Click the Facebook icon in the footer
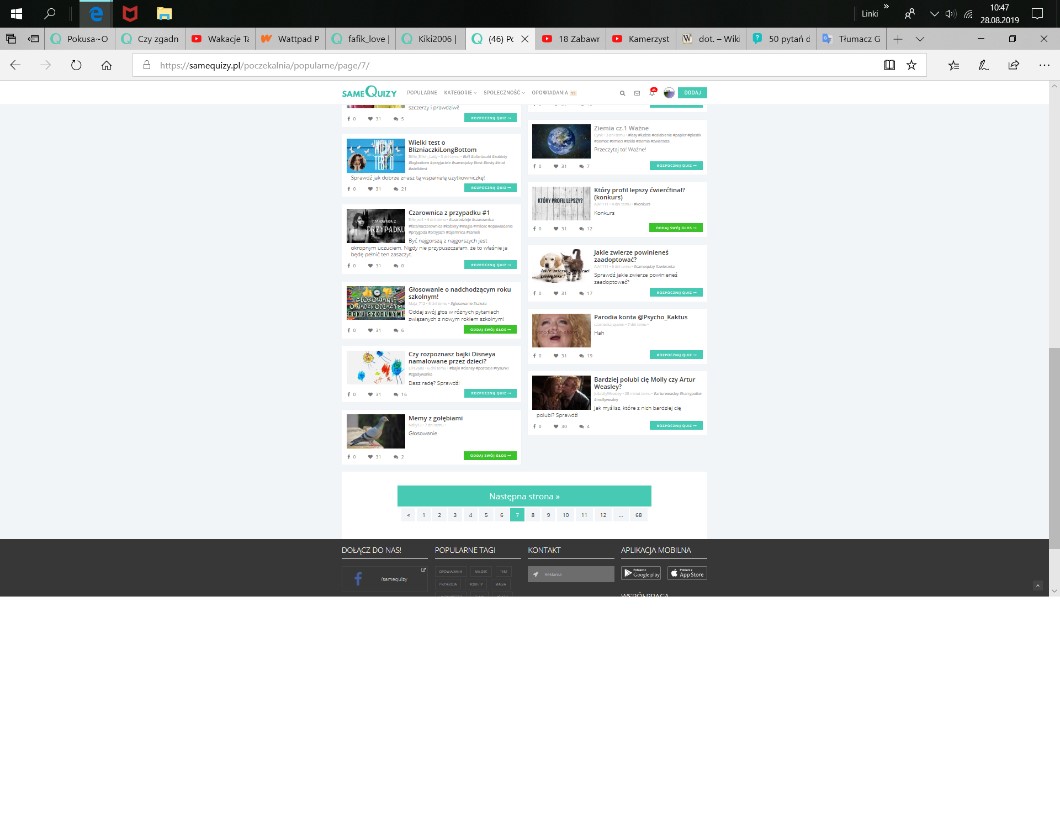 click(358, 579)
